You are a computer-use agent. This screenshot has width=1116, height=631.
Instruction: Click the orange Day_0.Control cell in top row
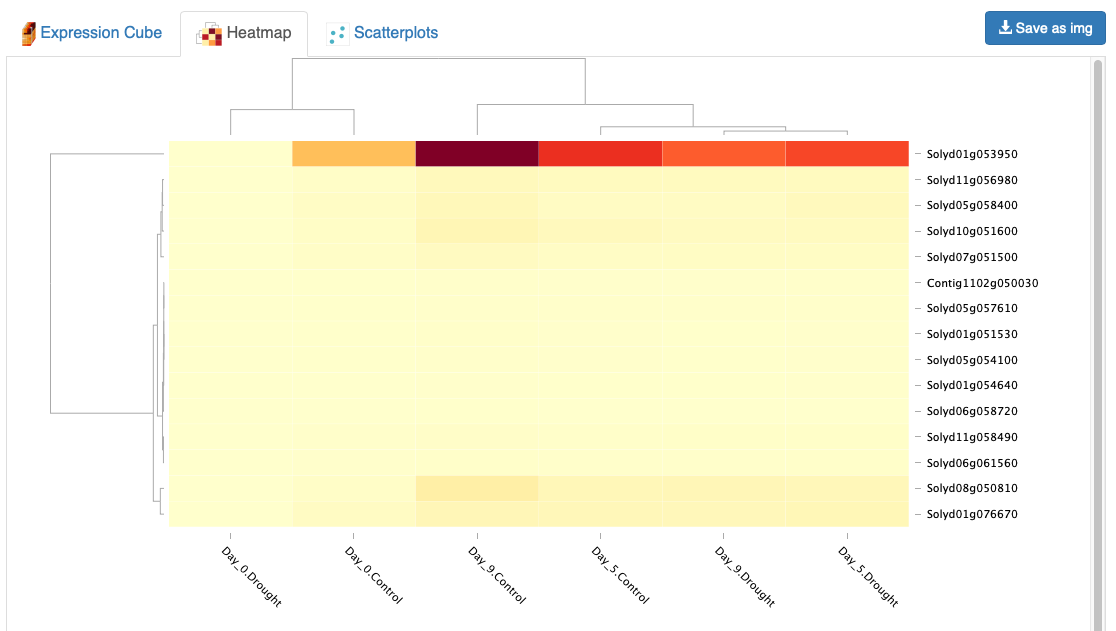click(354, 154)
